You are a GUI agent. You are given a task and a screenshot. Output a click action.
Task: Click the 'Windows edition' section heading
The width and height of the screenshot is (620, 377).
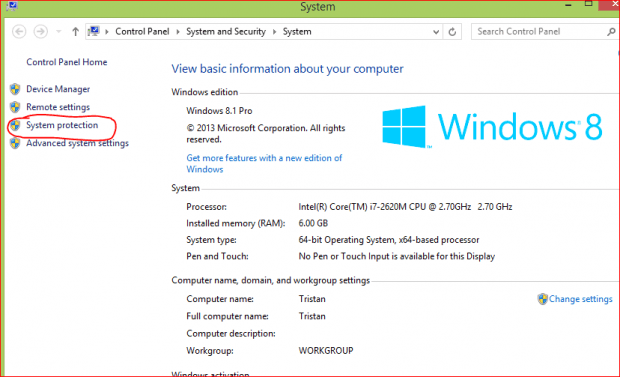tap(205, 92)
